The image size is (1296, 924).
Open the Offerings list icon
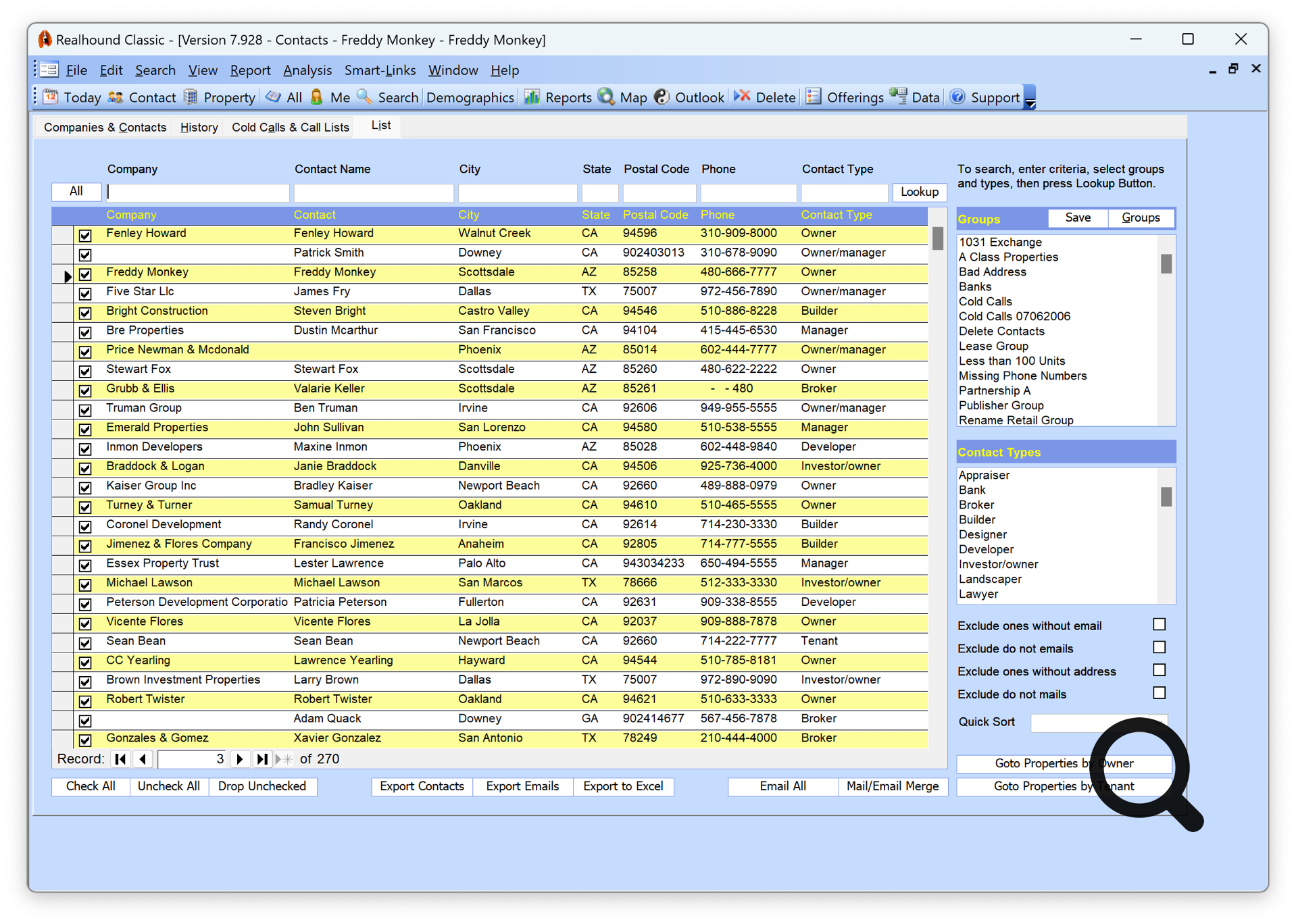[814, 97]
